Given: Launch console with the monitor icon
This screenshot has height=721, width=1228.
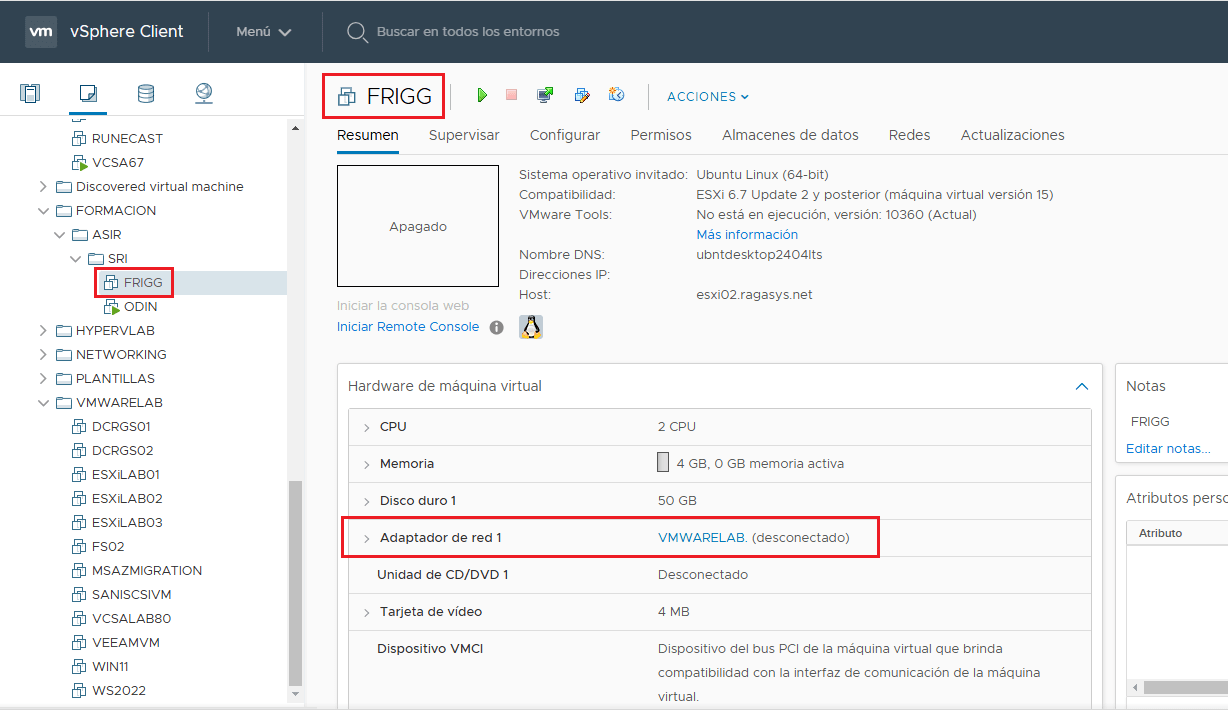Looking at the screenshot, I should click(x=545, y=95).
